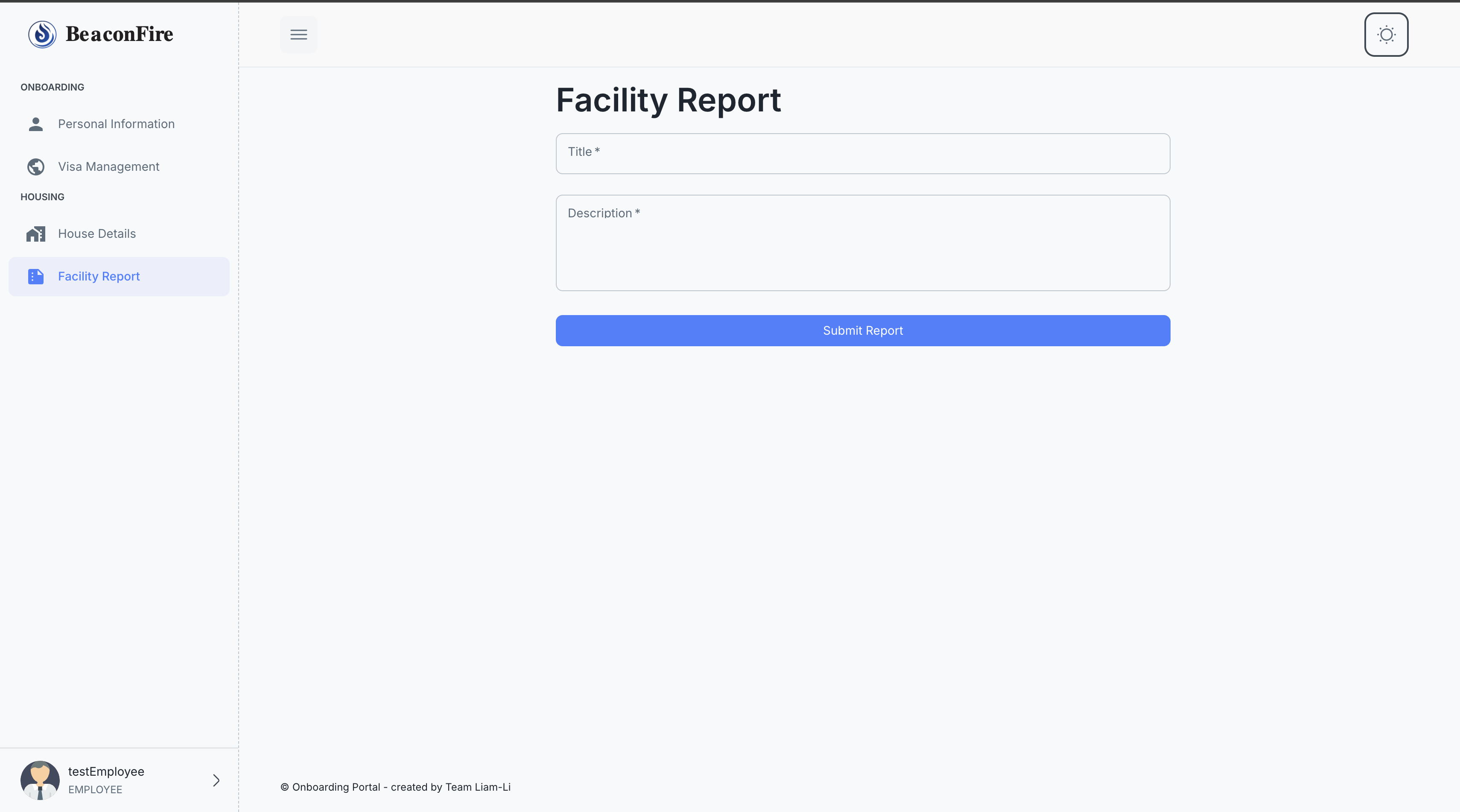
Task: Click the globe icon beside Visa Management
Action: point(36,166)
